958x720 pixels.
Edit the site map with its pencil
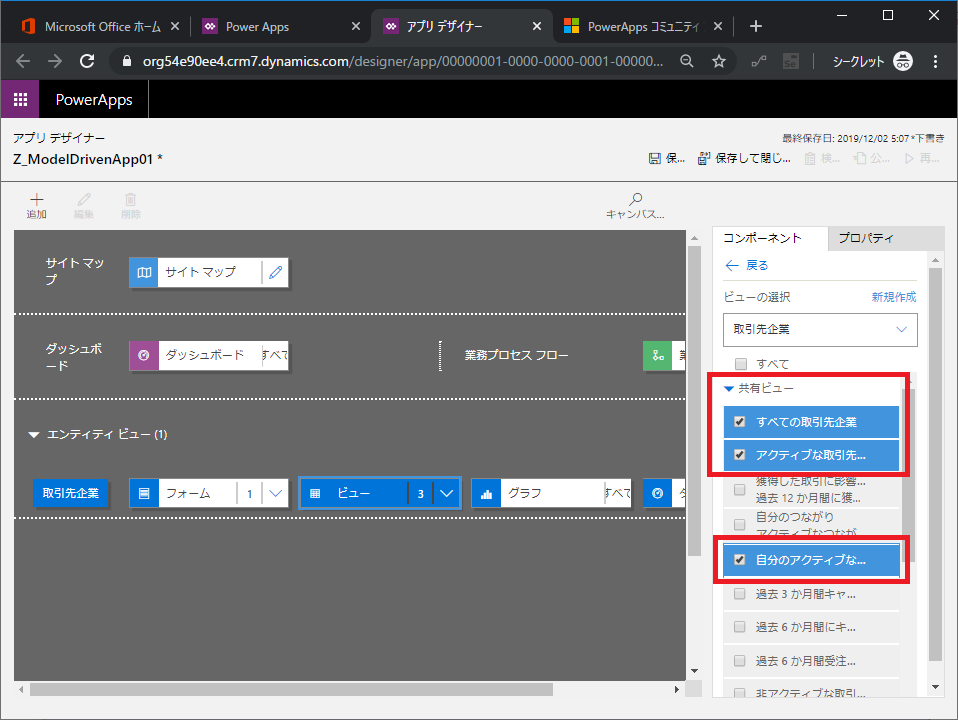click(276, 272)
